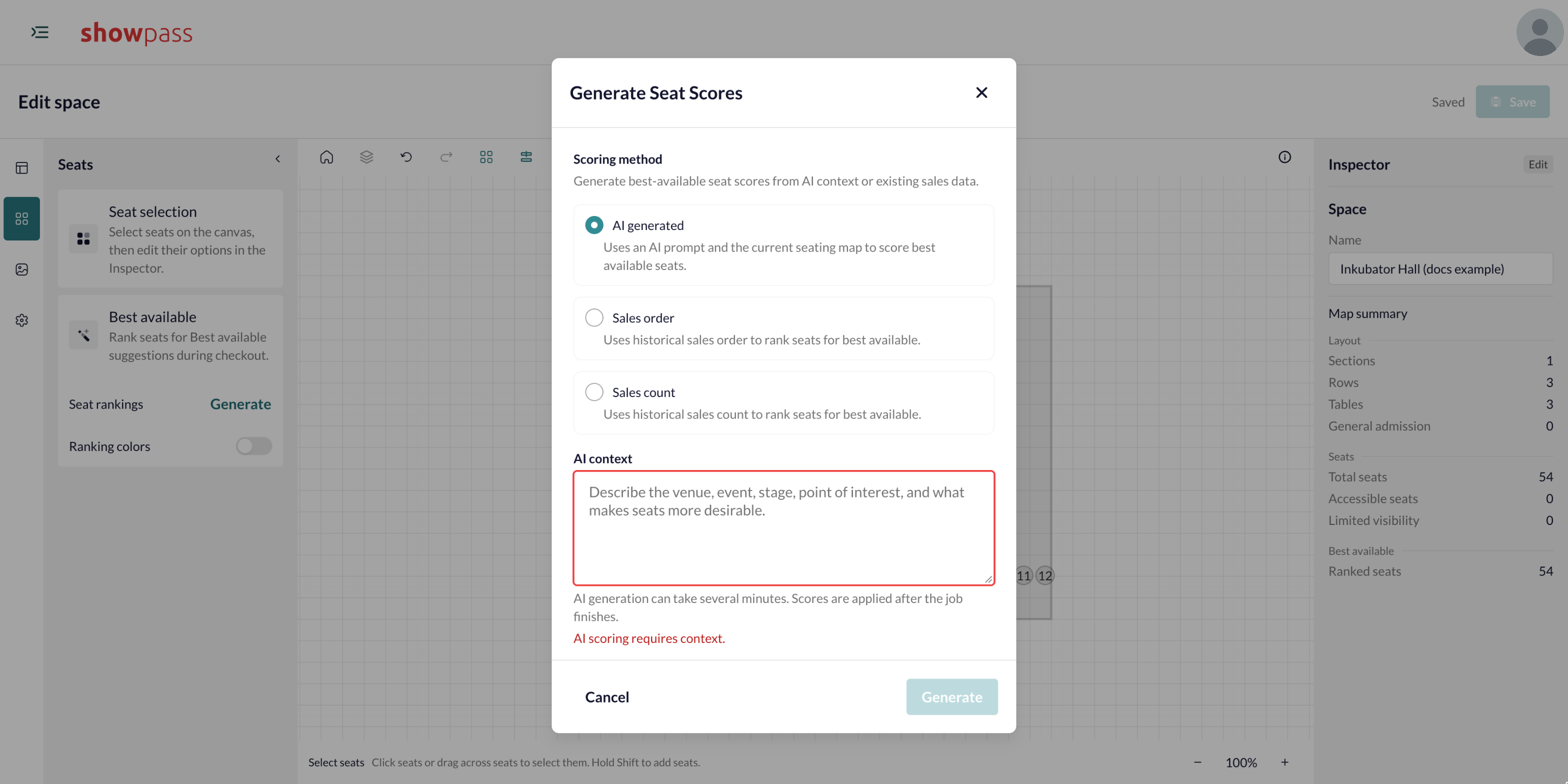The width and height of the screenshot is (1568, 784).
Task: Click the Limited visibility row
Action: pos(1440,520)
